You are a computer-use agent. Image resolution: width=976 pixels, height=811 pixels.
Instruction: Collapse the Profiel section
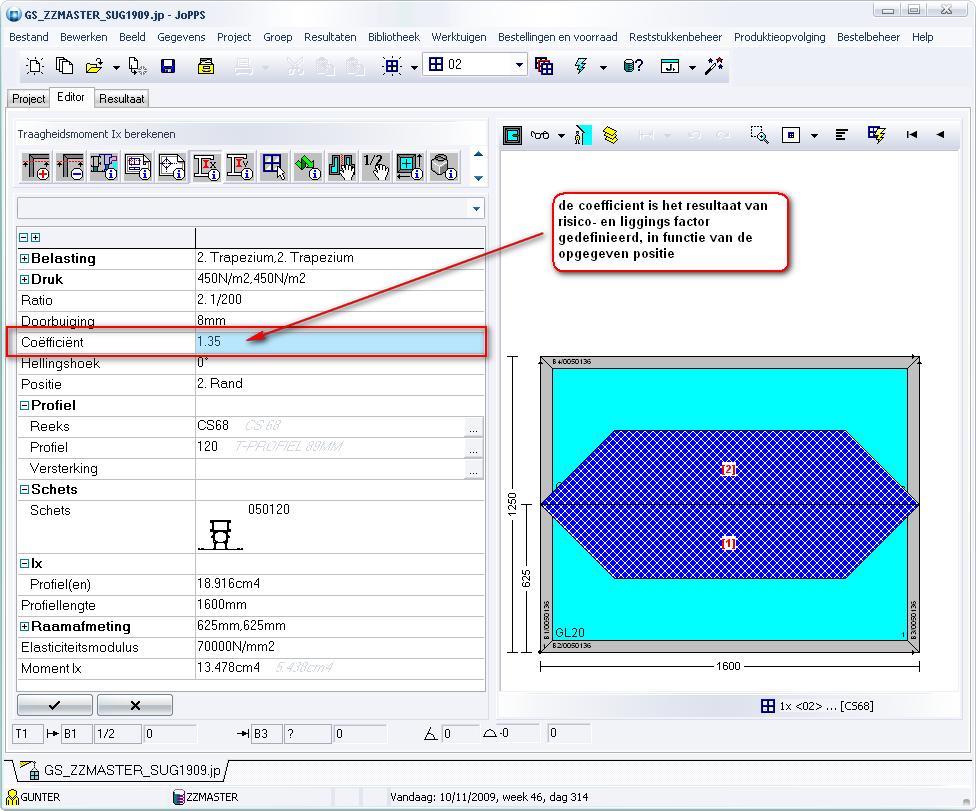24,405
